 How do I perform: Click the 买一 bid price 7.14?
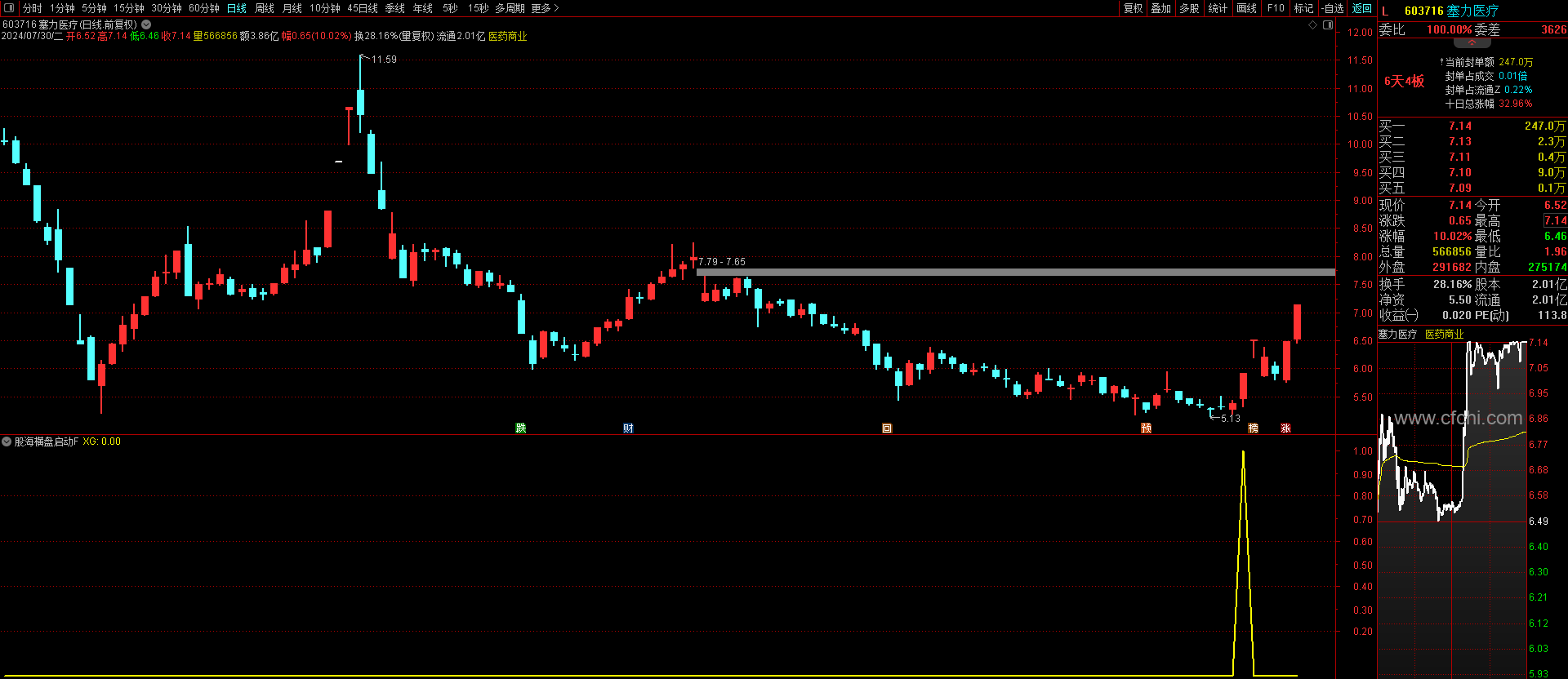[1460, 126]
